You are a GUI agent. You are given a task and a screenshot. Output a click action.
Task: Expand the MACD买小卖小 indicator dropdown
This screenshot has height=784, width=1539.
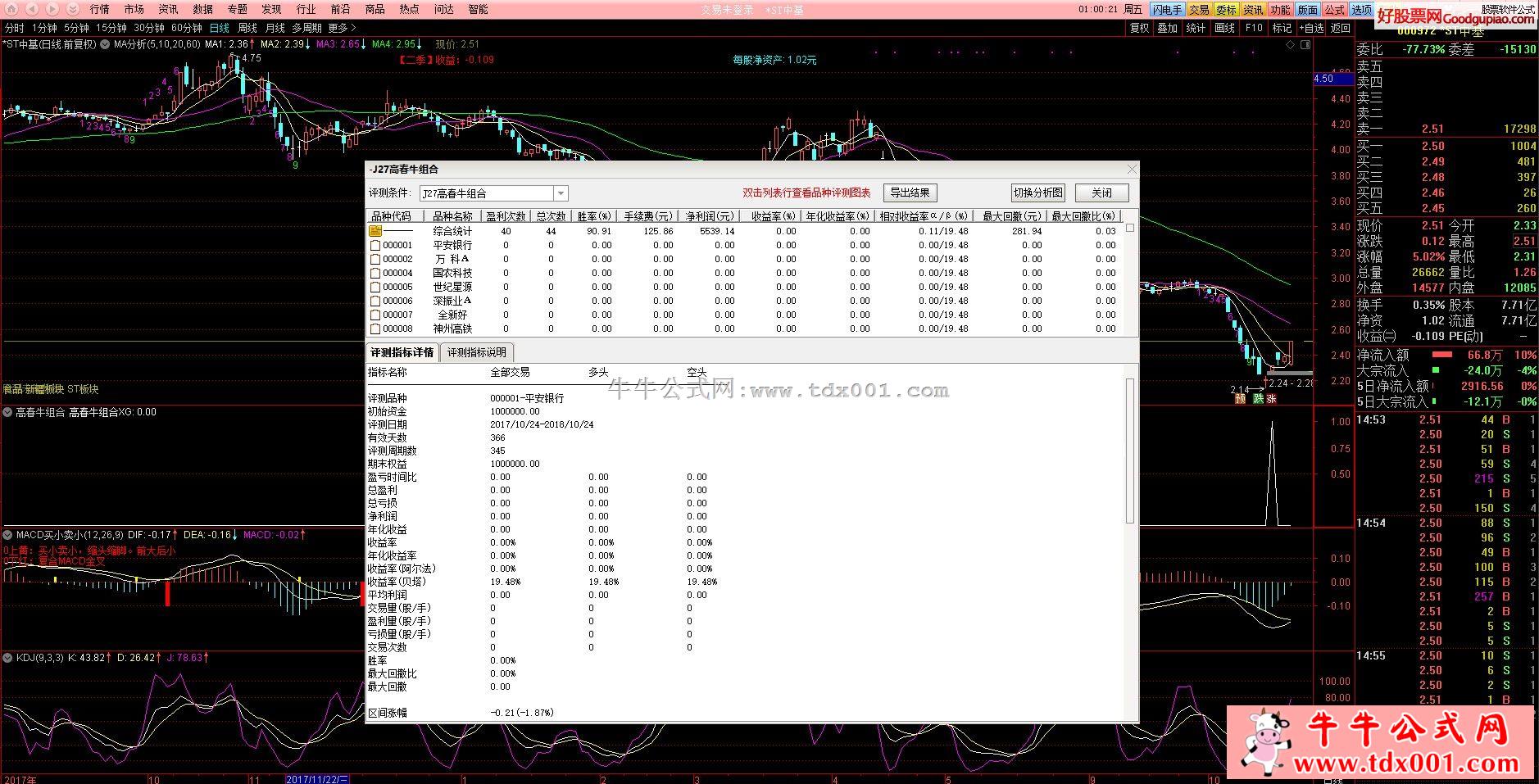7,534
